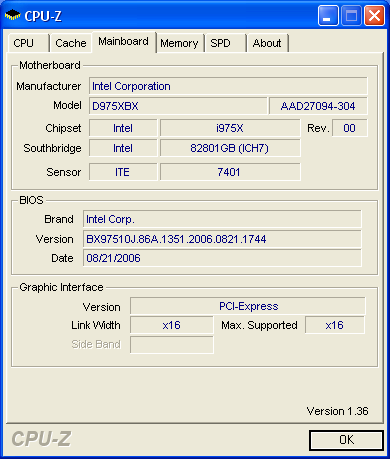This screenshot has width=390, height=459.
Task: Click the disabled maximize button
Action: 351,15
